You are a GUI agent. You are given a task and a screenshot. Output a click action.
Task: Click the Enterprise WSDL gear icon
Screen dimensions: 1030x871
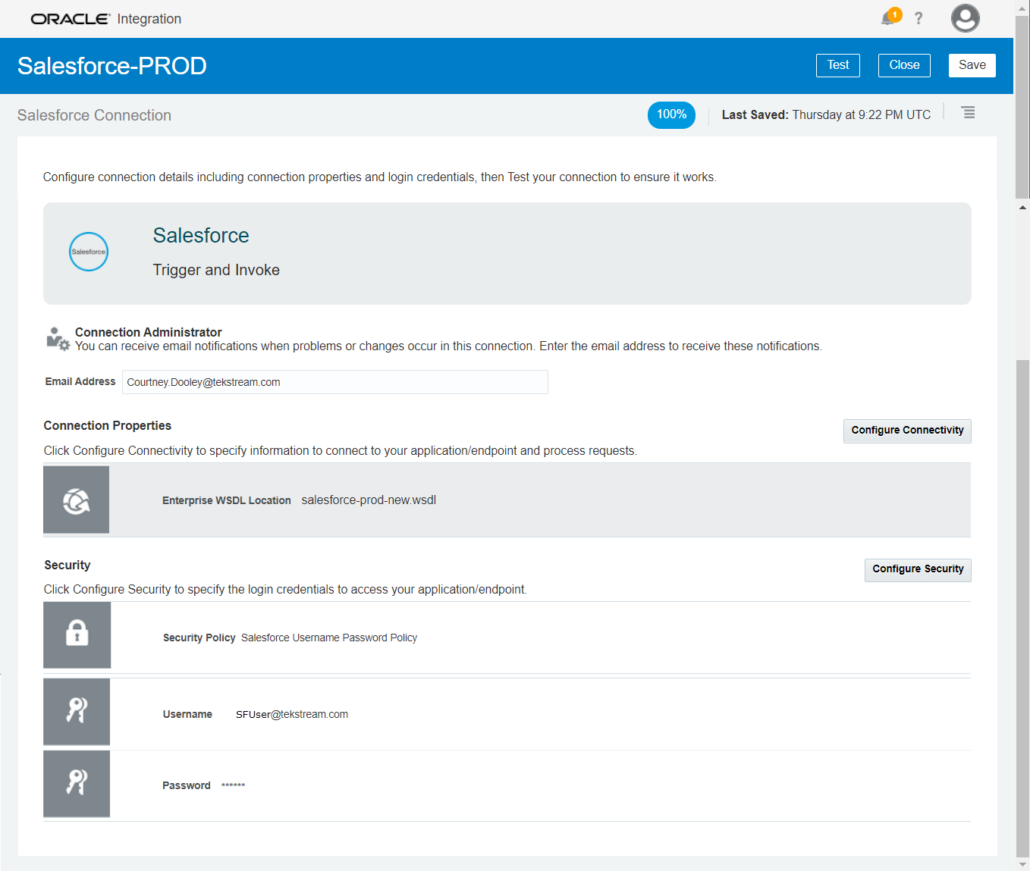pos(76,499)
